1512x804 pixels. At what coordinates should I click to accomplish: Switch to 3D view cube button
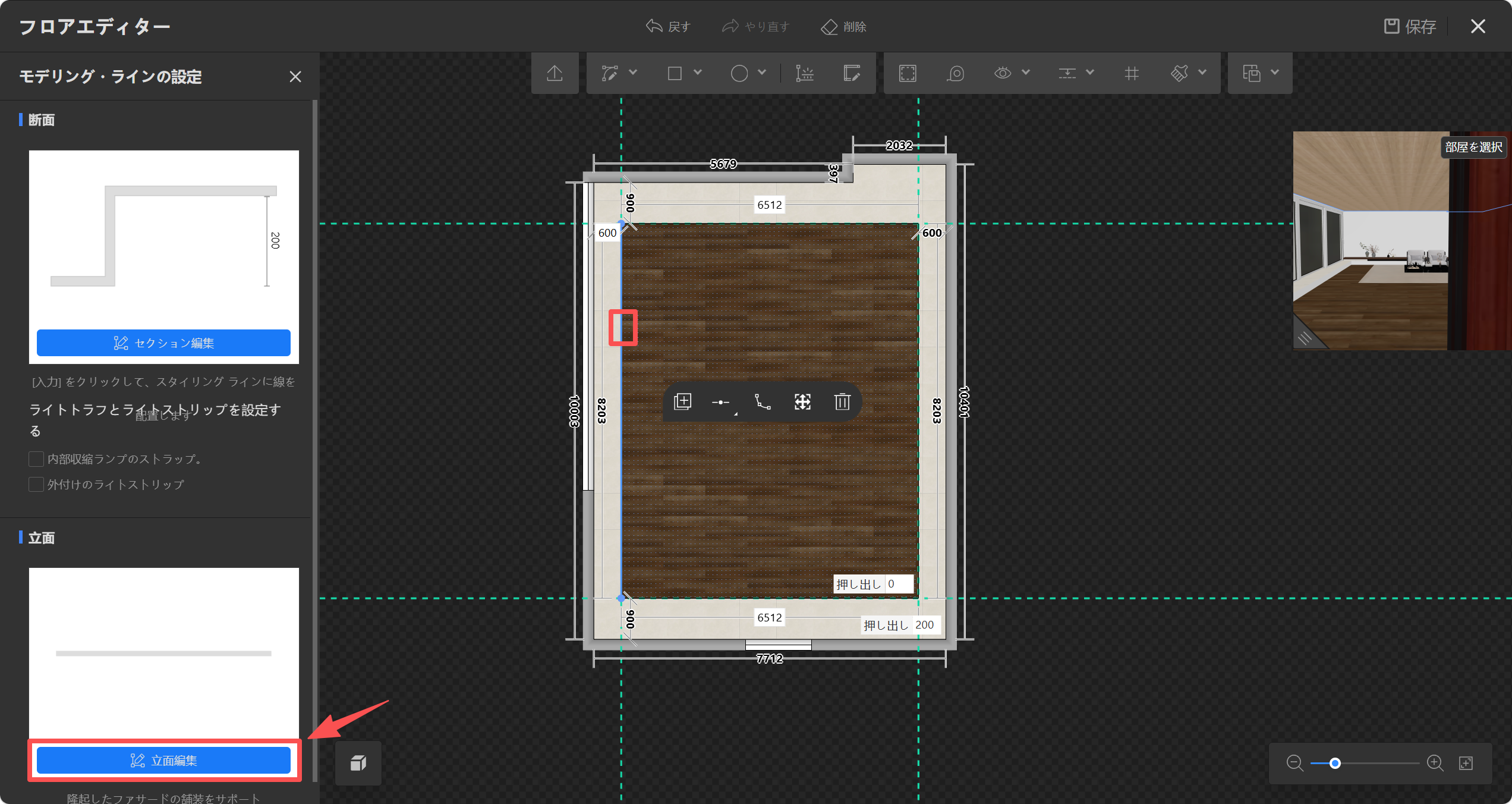(358, 763)
